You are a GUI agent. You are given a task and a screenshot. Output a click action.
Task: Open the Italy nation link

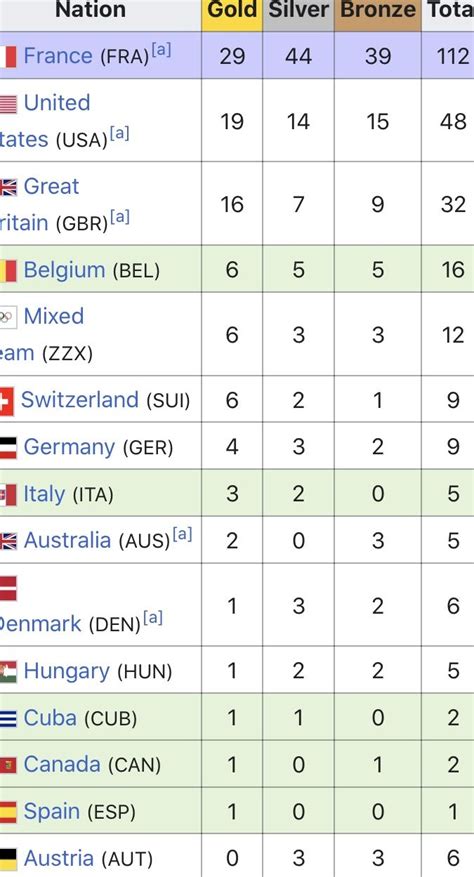[44, 494]
